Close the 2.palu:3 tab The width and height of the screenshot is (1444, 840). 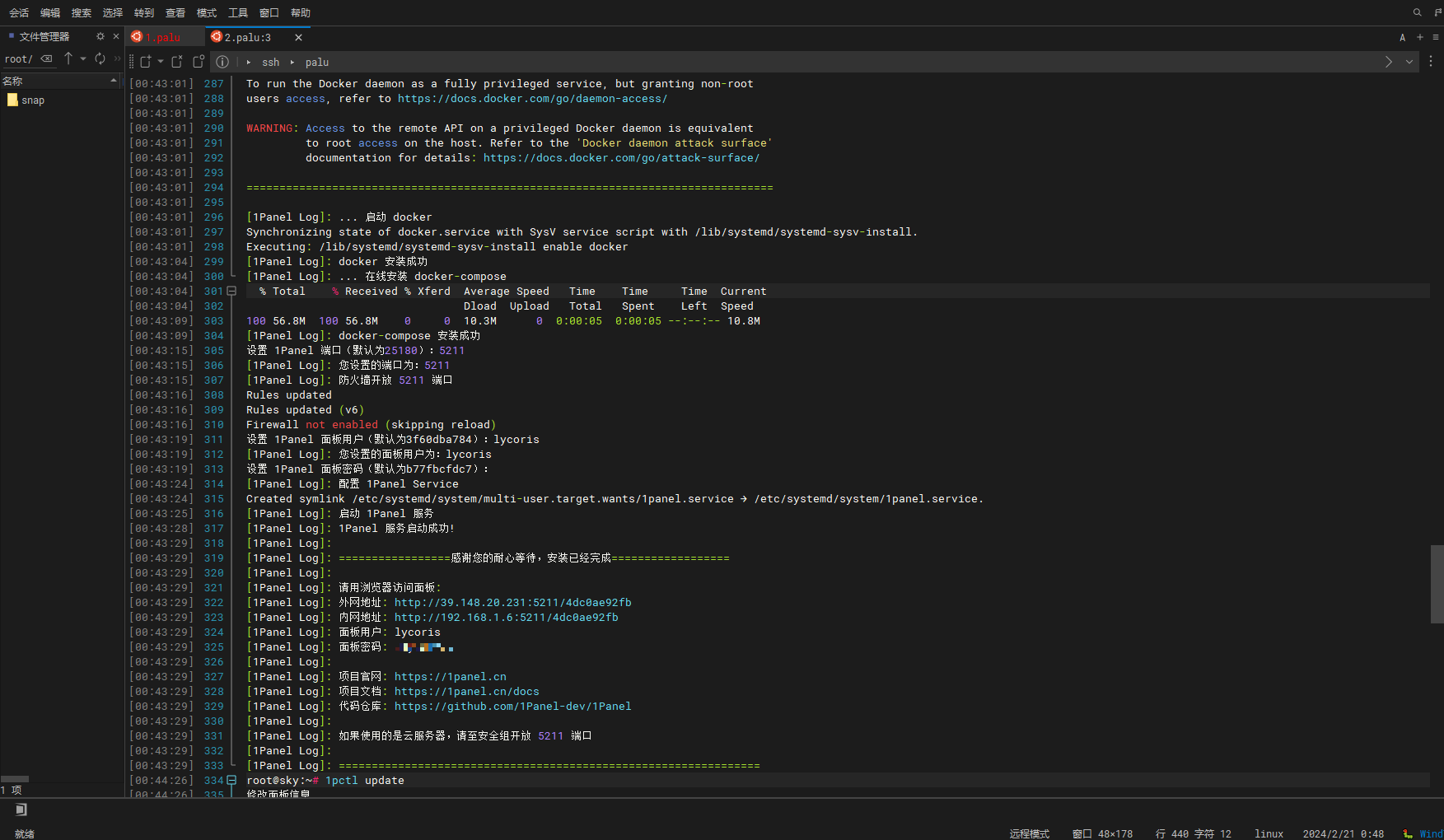click(298, 37)
